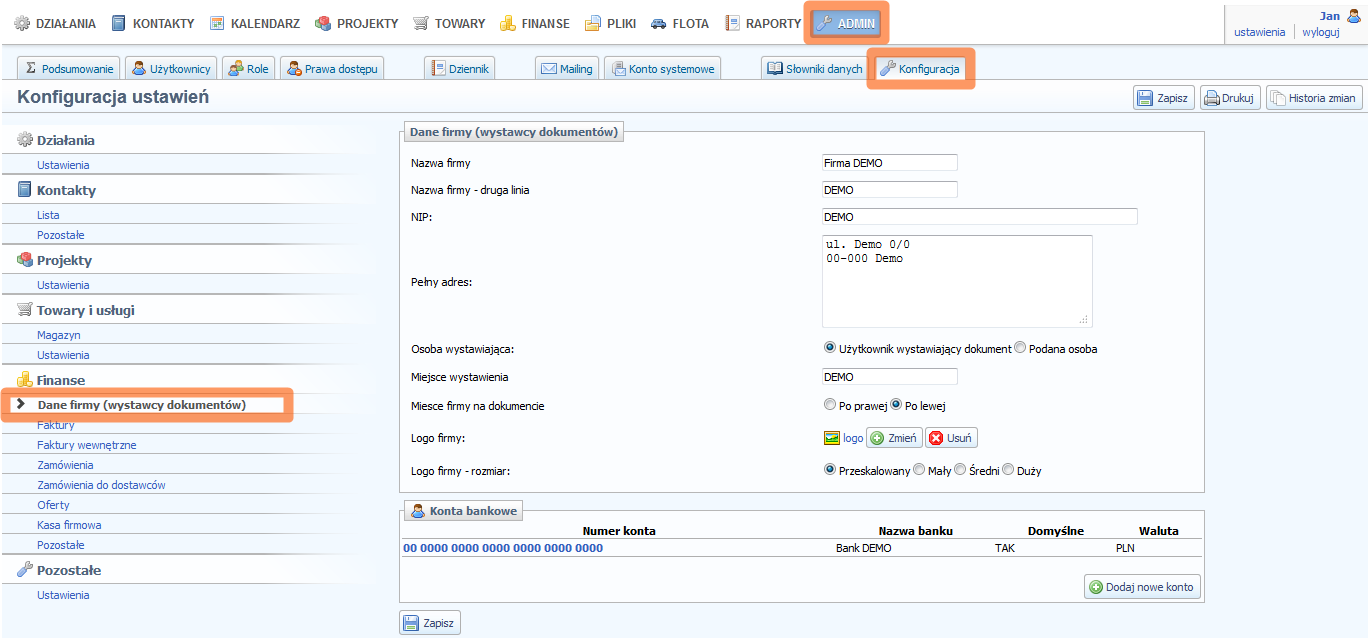Open the Słowniki danych tab
Image resolution: width=1368 pixels, height=638 pixels.
pyautogui.click(x=814, y=69)
